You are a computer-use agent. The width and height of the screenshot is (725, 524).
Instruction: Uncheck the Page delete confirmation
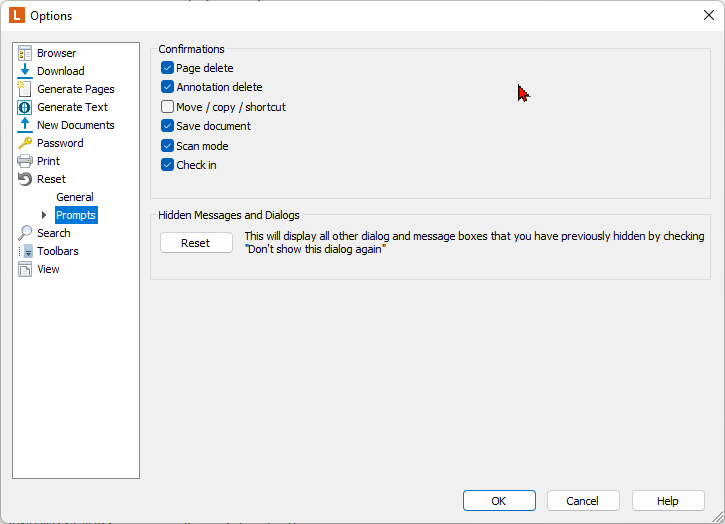[167, 68]
